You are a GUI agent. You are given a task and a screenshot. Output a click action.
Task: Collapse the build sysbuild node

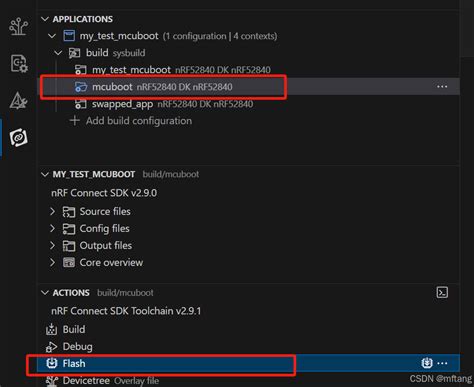(58, 53)
